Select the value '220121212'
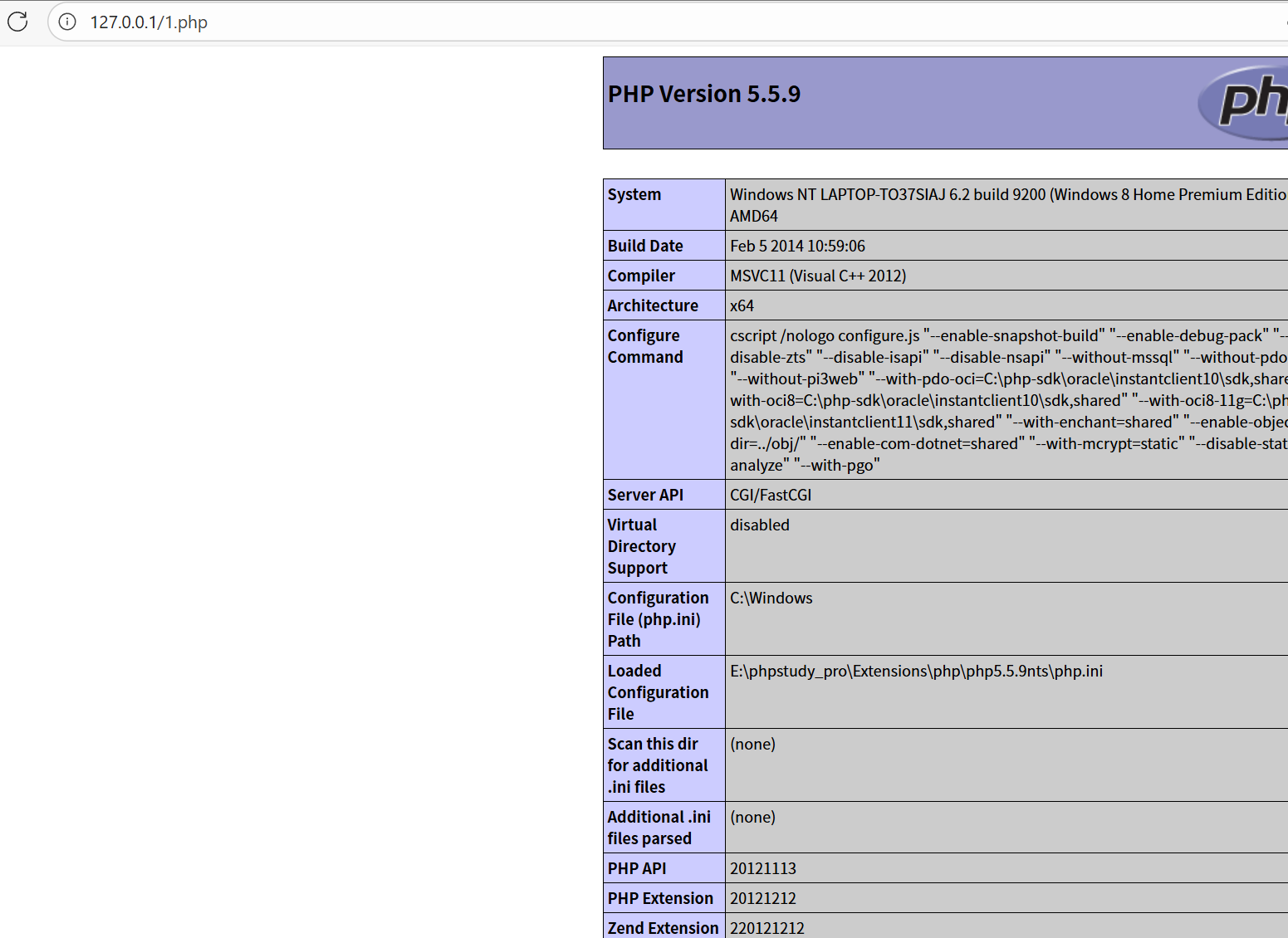The image size is (1288, 938). click(767, 928)
